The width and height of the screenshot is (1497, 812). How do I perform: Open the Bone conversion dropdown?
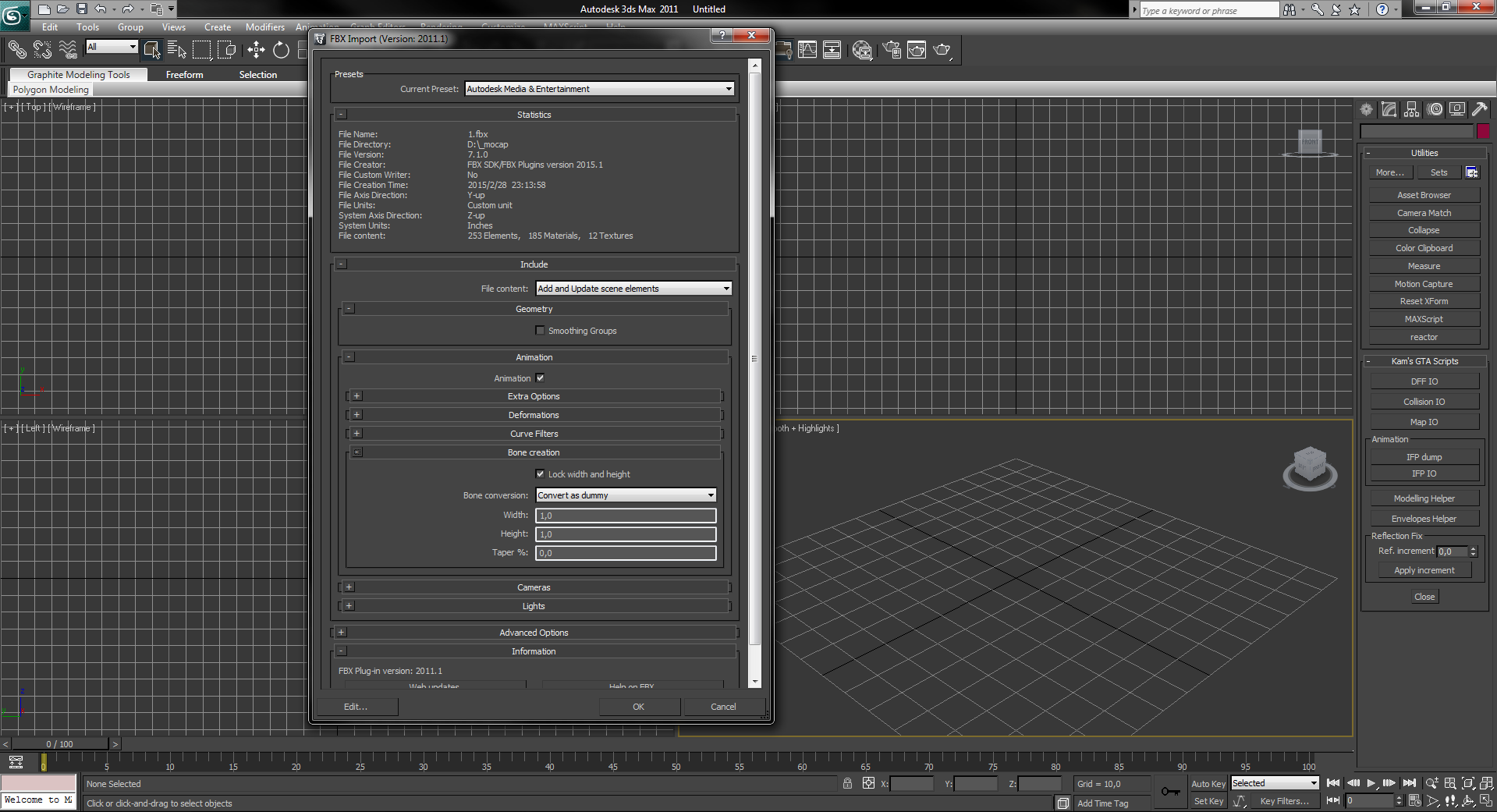pyautogui.click(x=626, y=495)
